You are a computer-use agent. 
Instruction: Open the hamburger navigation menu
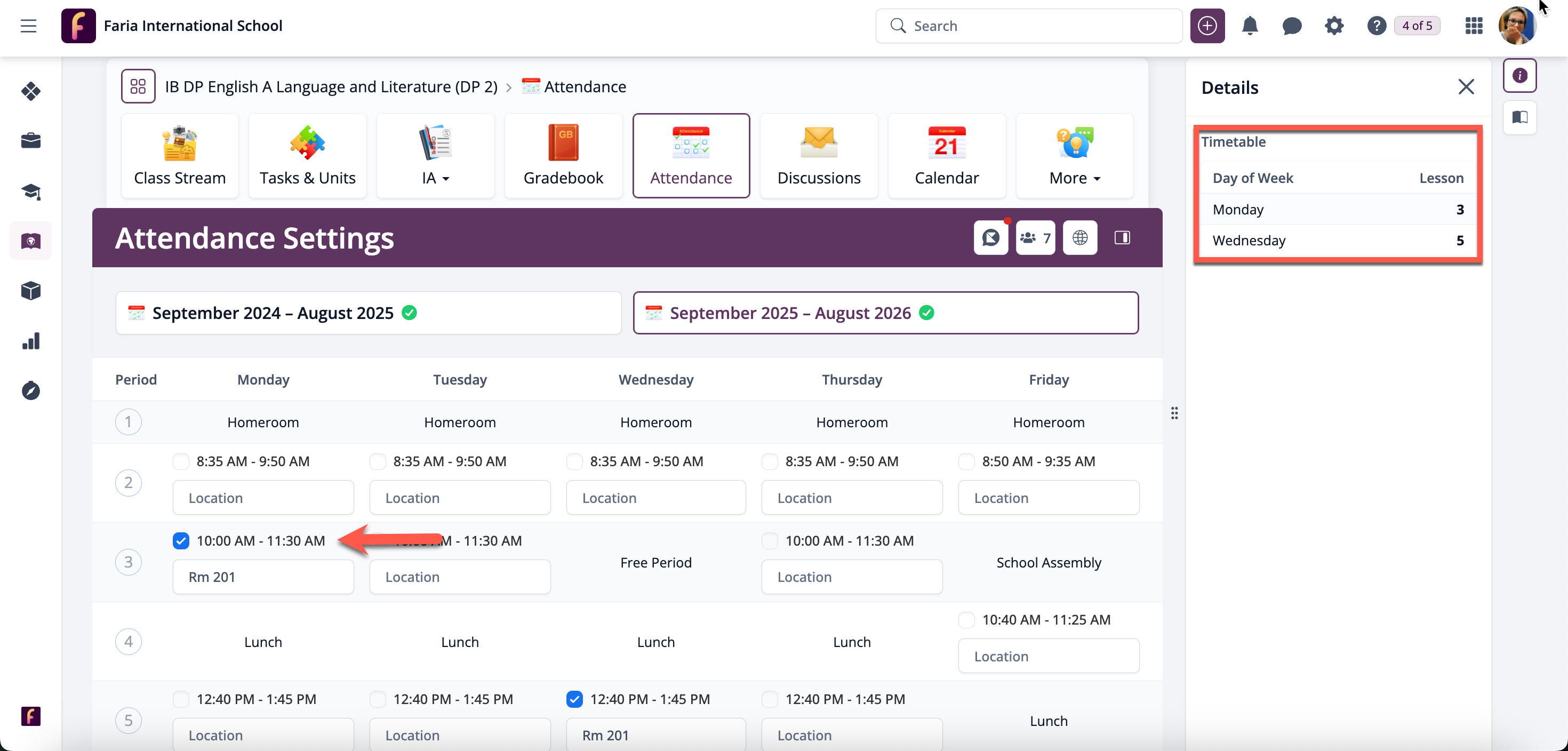tap(29, 26)
